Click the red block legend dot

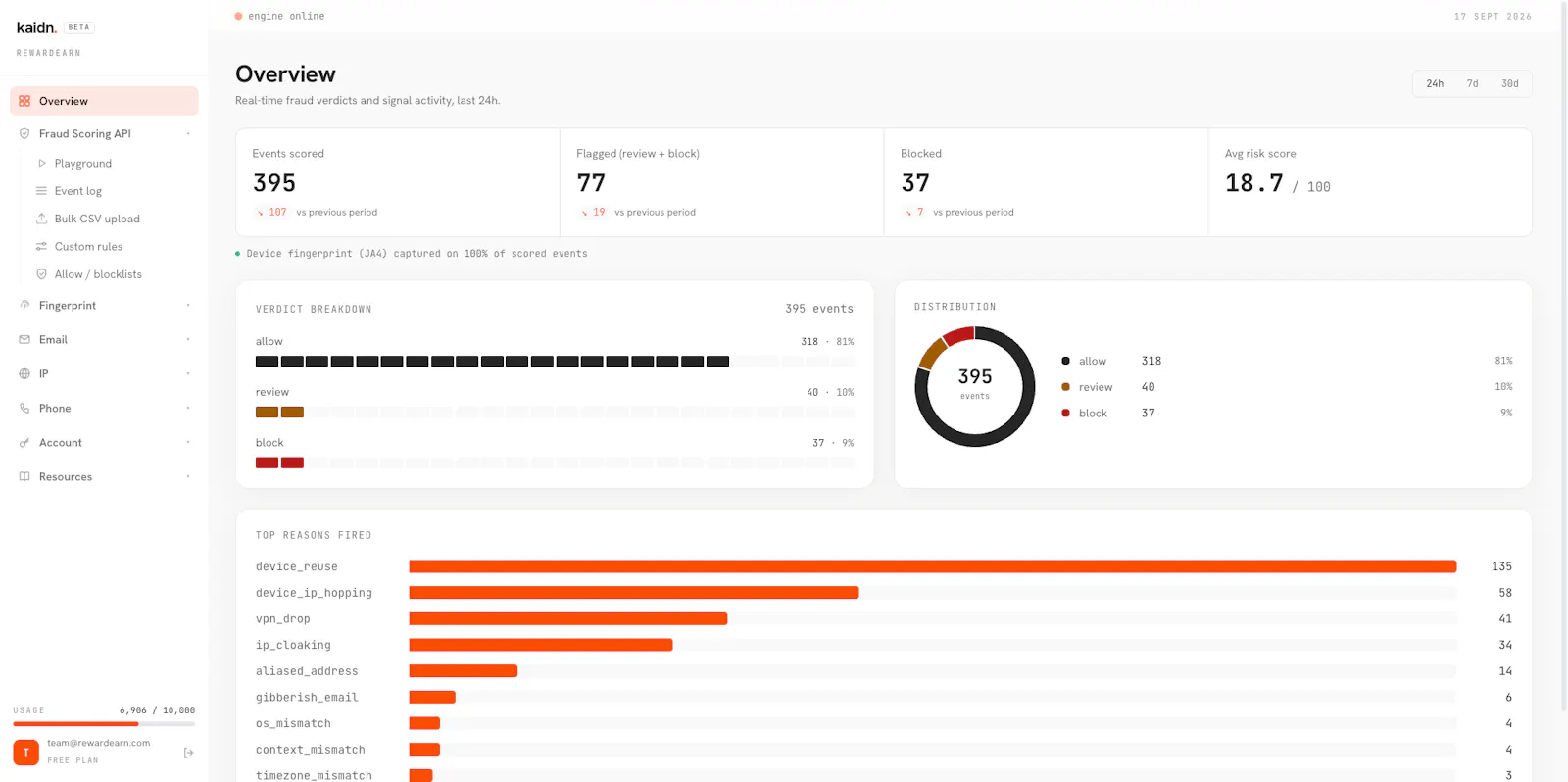pos(1065,414)
